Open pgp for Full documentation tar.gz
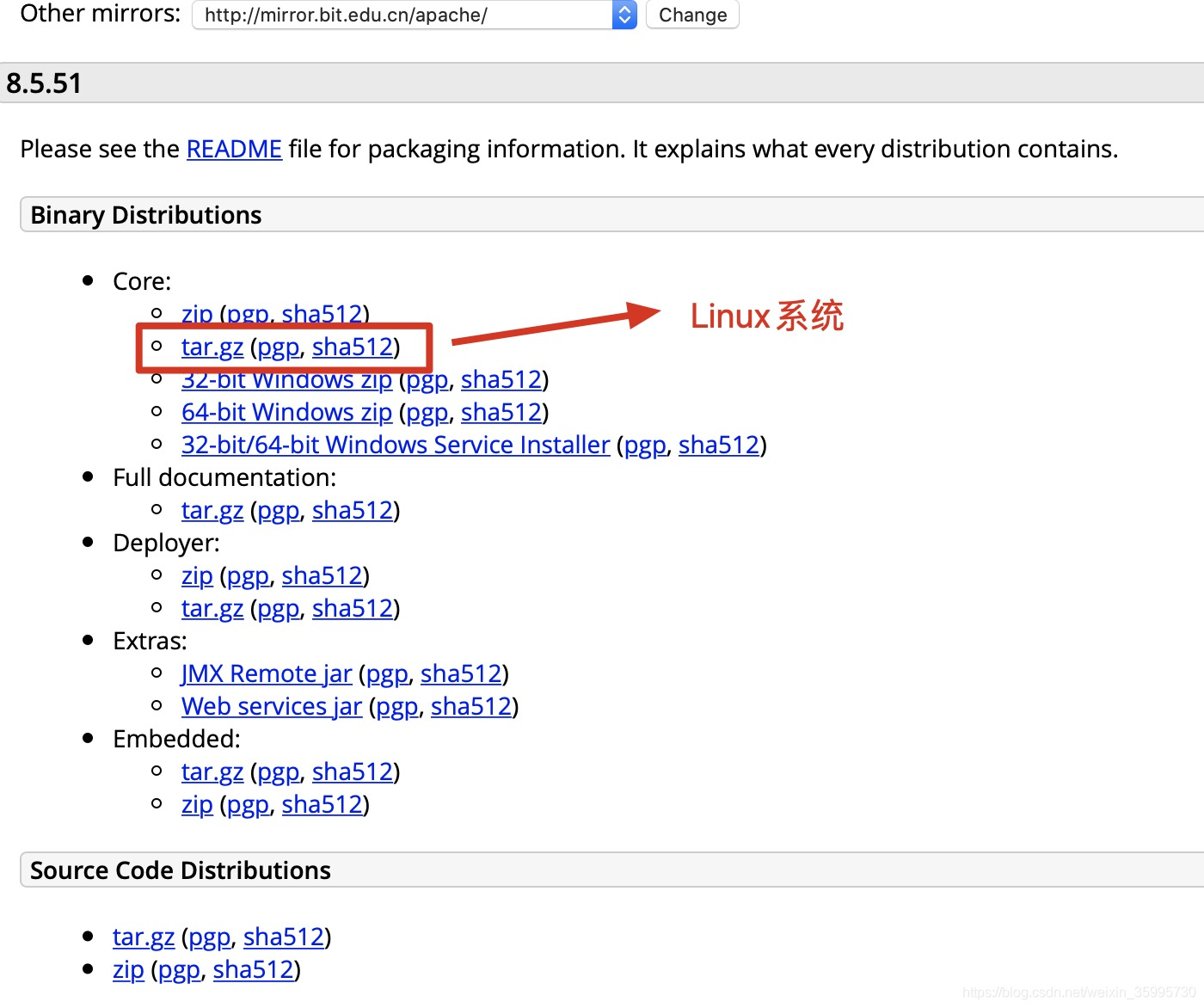This screenshot has height=1008, width=1204. (279, 511)
